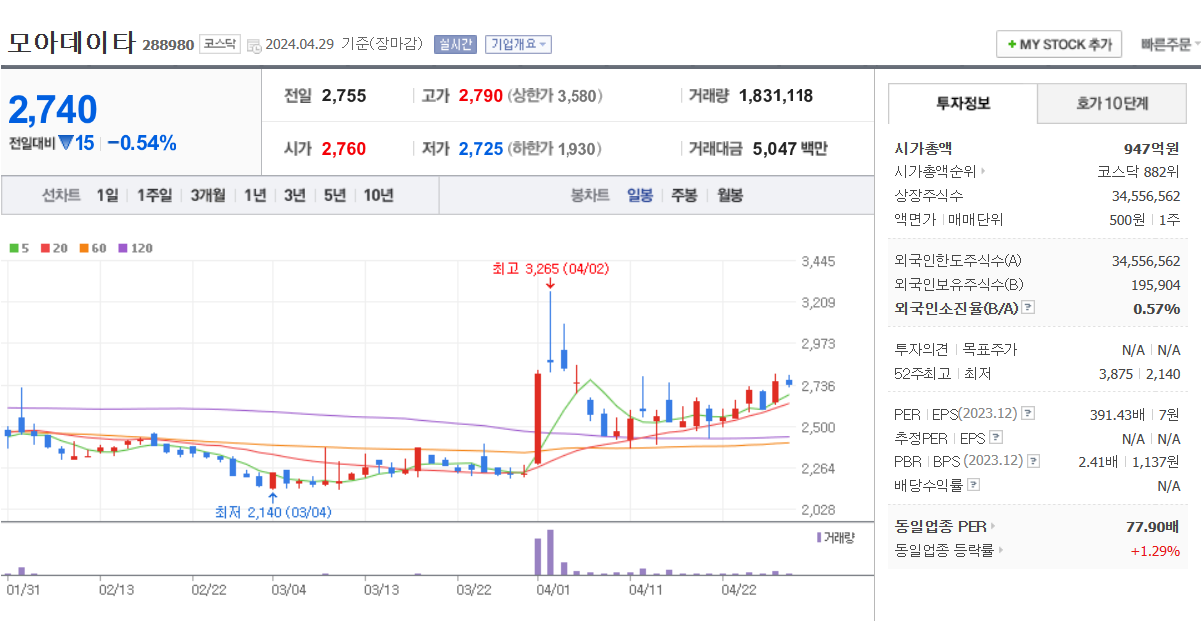The height and width of the screenshot is (621, 1201).
Task: Click the red 20-day moving average legend
Action: coord(54,248)
